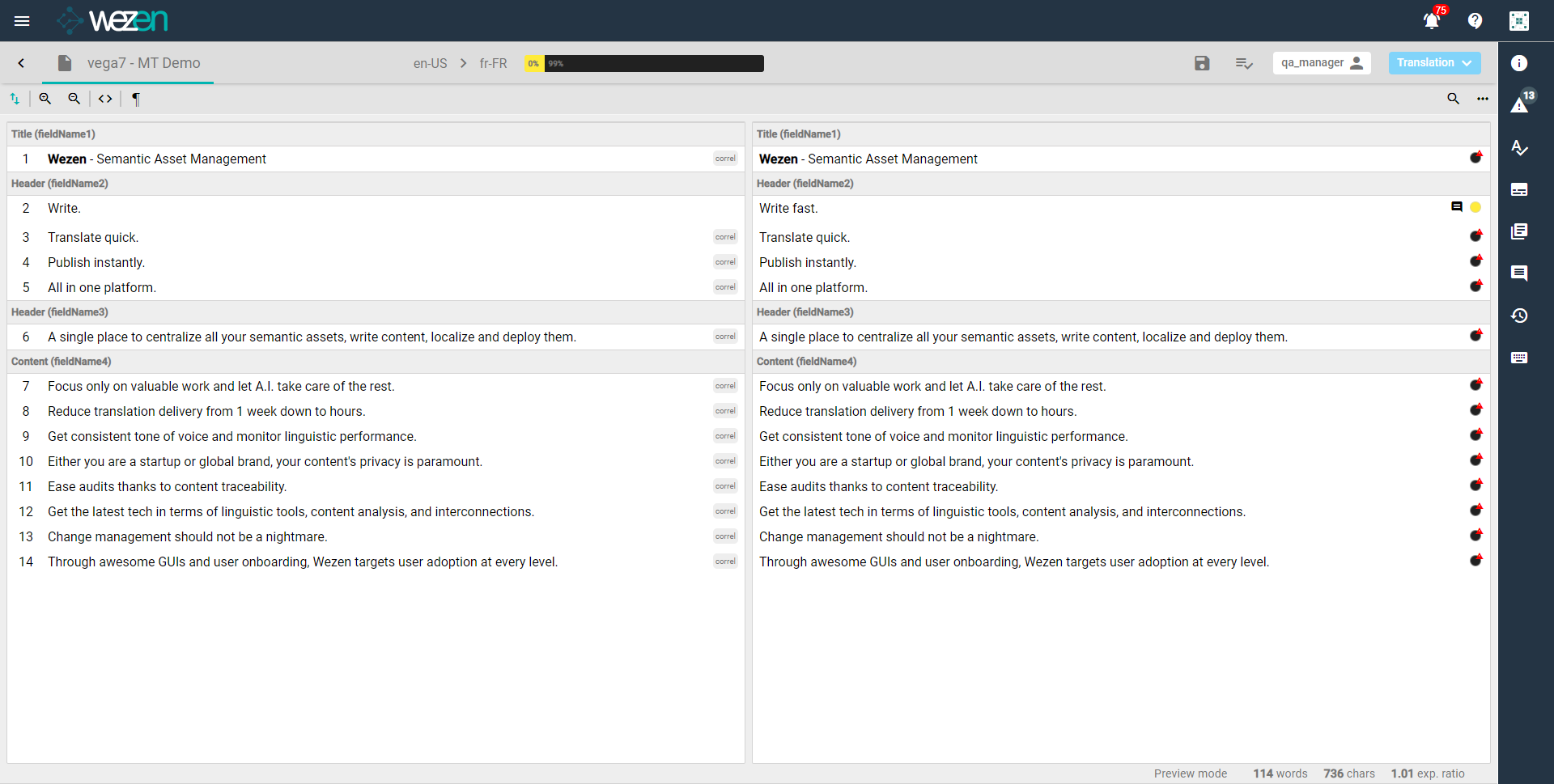Screen dimensions: 1554x784
Task: Toggle synchronized scrolling arrows icon
Action: click(x=15, y=99)
